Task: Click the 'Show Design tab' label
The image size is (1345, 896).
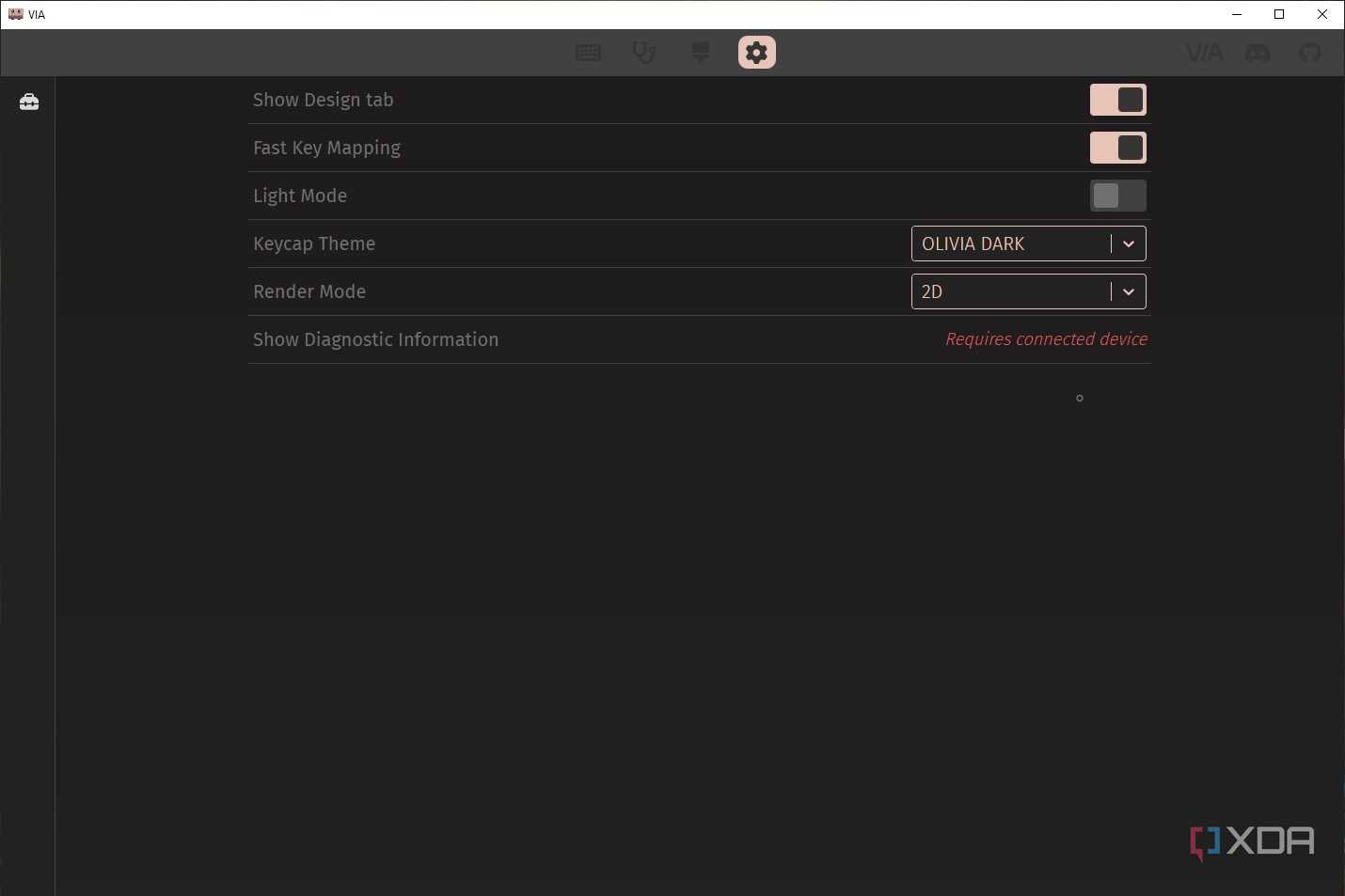Action: [324, 100]
